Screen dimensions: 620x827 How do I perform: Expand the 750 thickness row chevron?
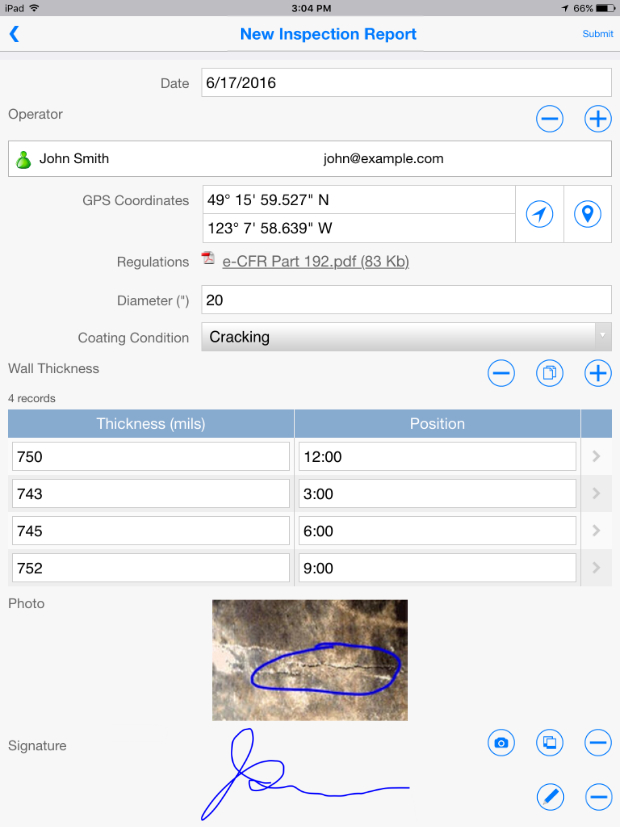(596, 456)
